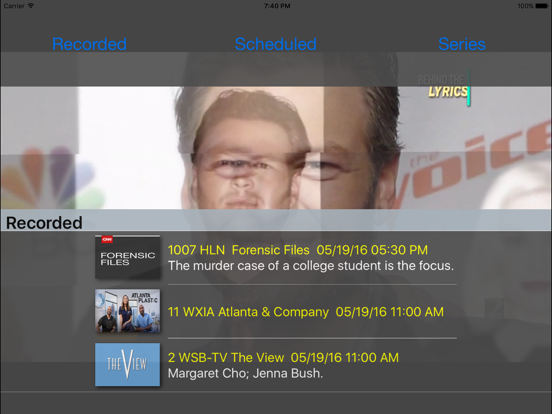This screenshot has width=552, height=414.
Task: Select 11 WXIA Atlanta & Company recording
Action: (306, 312)
